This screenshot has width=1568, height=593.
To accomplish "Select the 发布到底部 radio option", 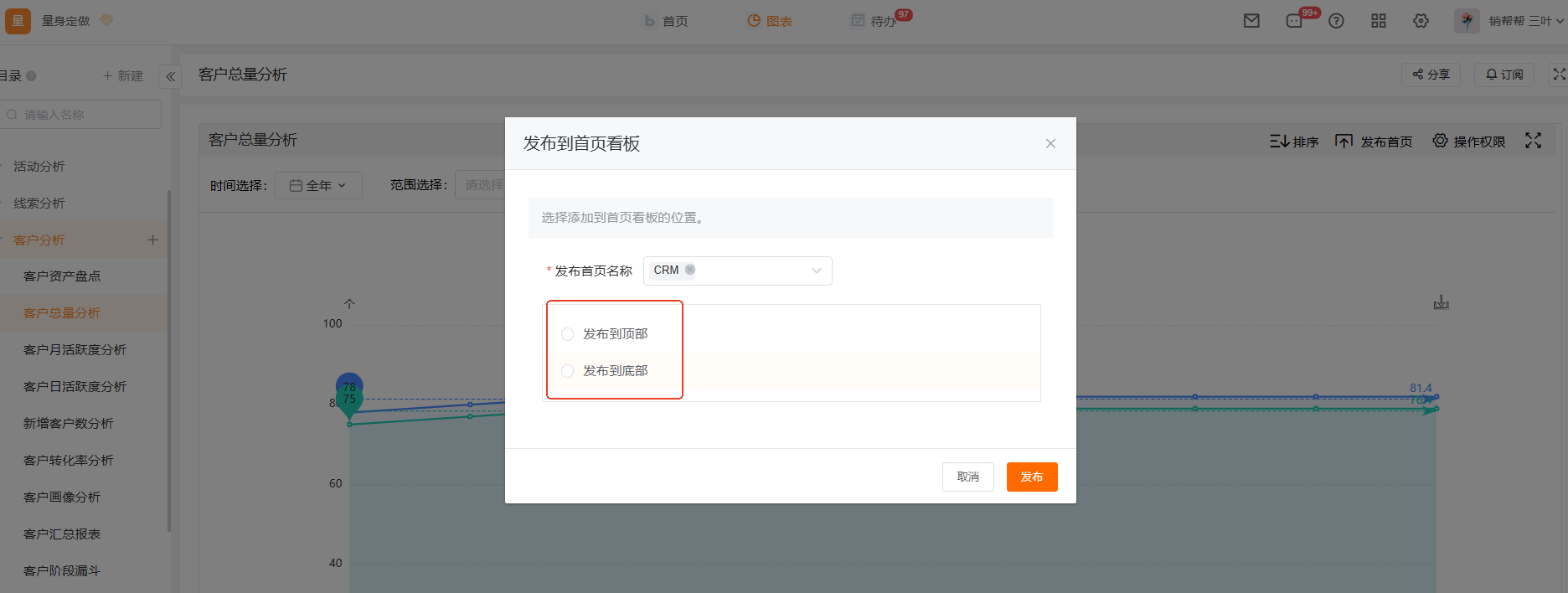I will tap(568, 371).
